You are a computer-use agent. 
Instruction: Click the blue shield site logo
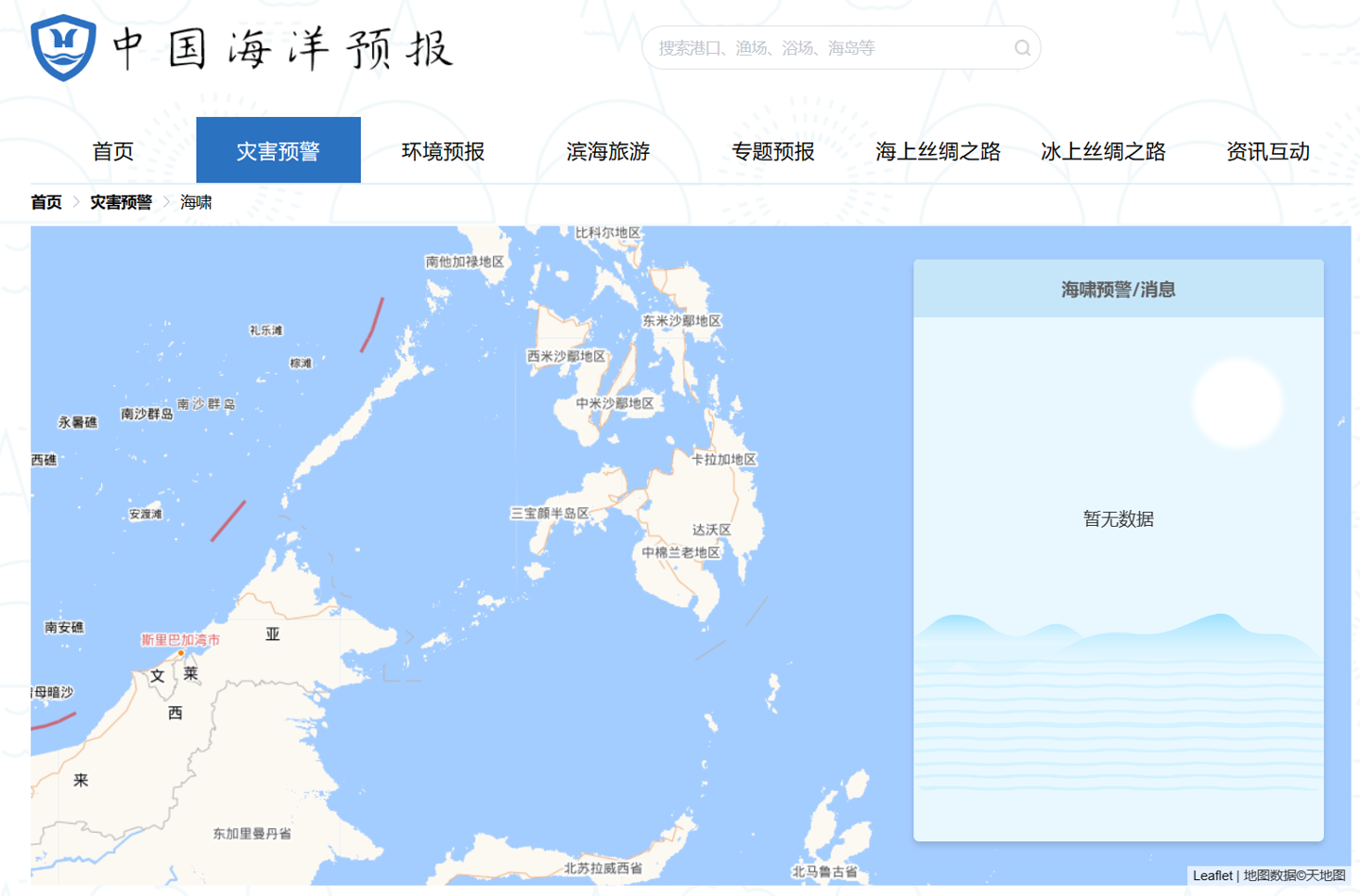[x=63, y=47]
